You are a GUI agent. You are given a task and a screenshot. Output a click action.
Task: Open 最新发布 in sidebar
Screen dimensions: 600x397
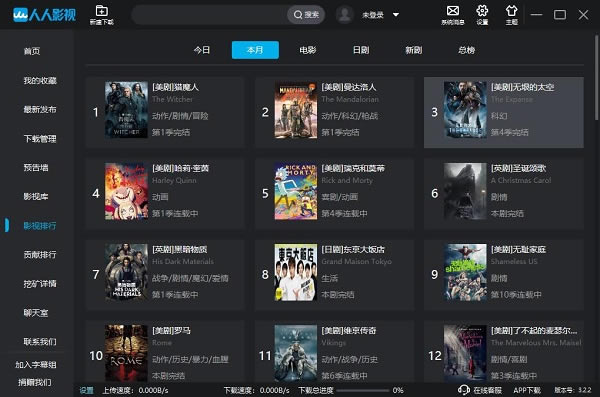pyautogui.click(x=40, y=109)
